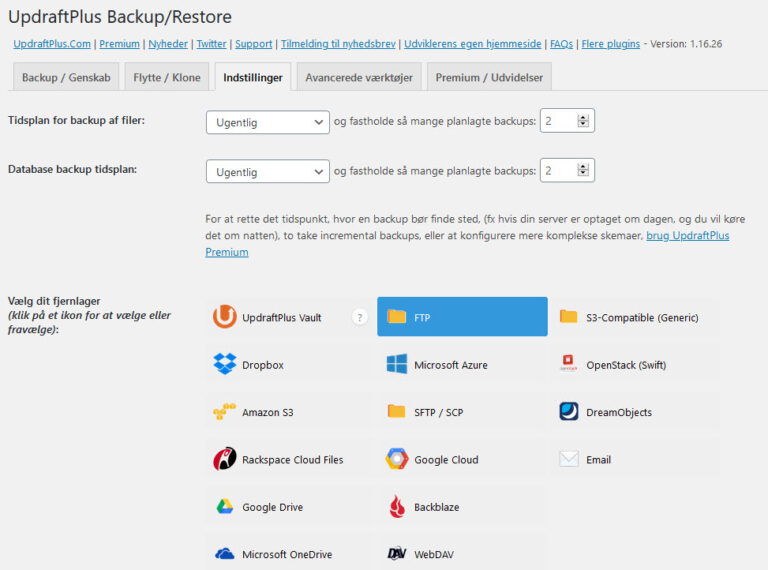768x570 pixels.
Task: Click the Flere plugins link
Action: pos(611,44)
